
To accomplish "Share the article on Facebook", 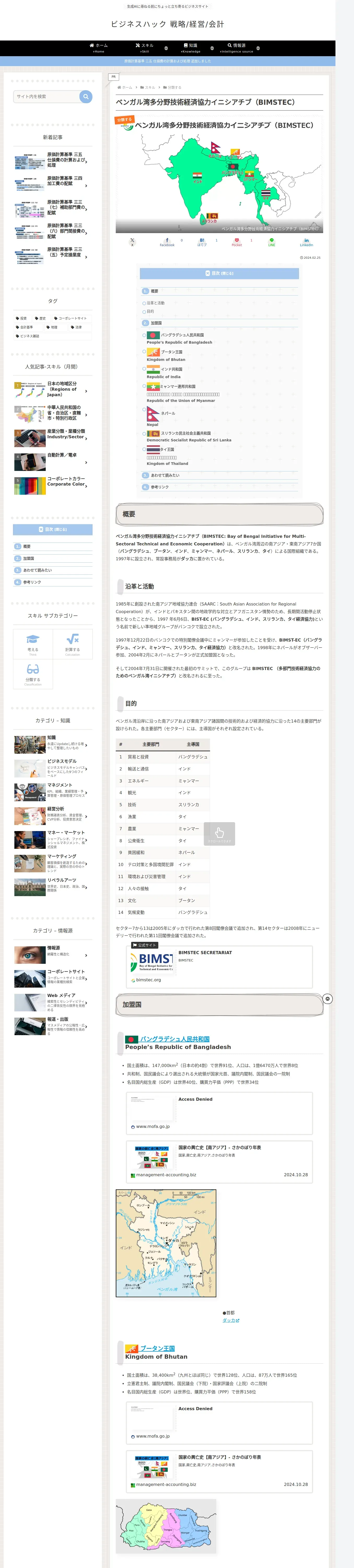I will tap(167, 242).
